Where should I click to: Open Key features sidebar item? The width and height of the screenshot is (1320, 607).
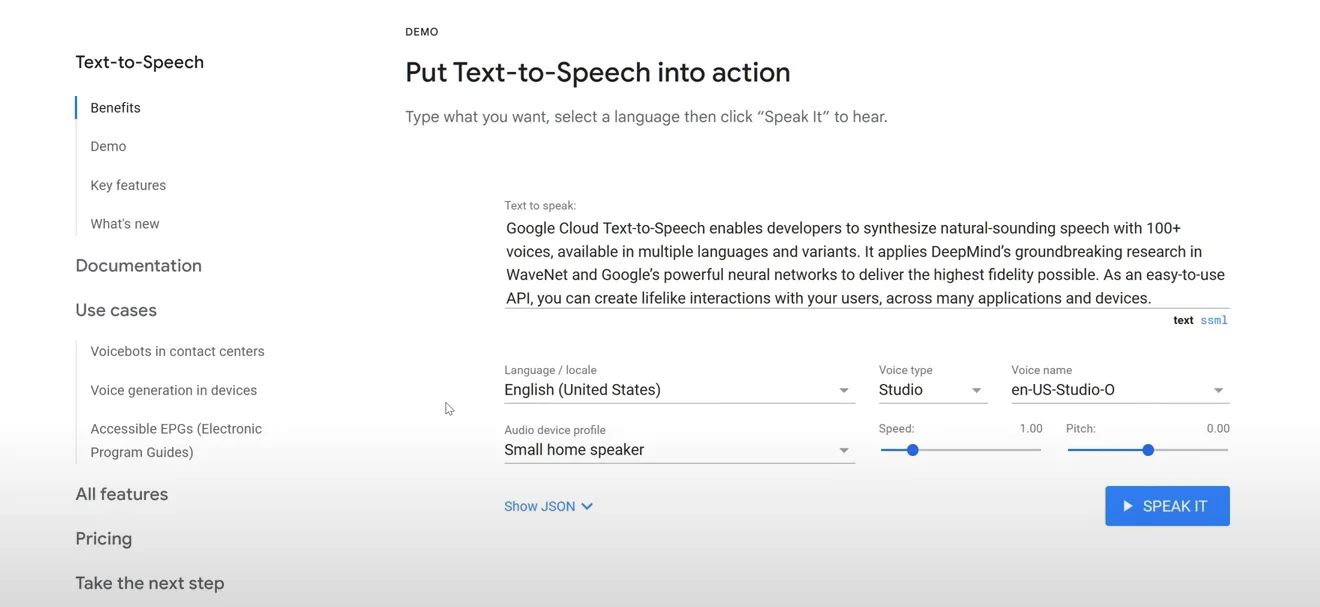[x=128, y=185]
